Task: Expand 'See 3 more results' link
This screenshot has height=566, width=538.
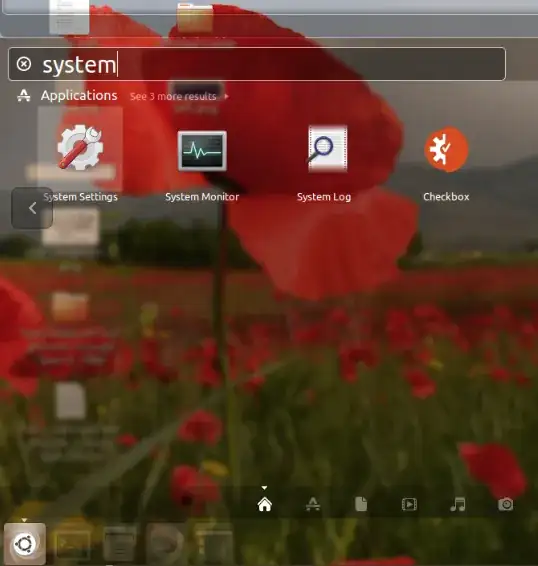Action: point(179,96)
